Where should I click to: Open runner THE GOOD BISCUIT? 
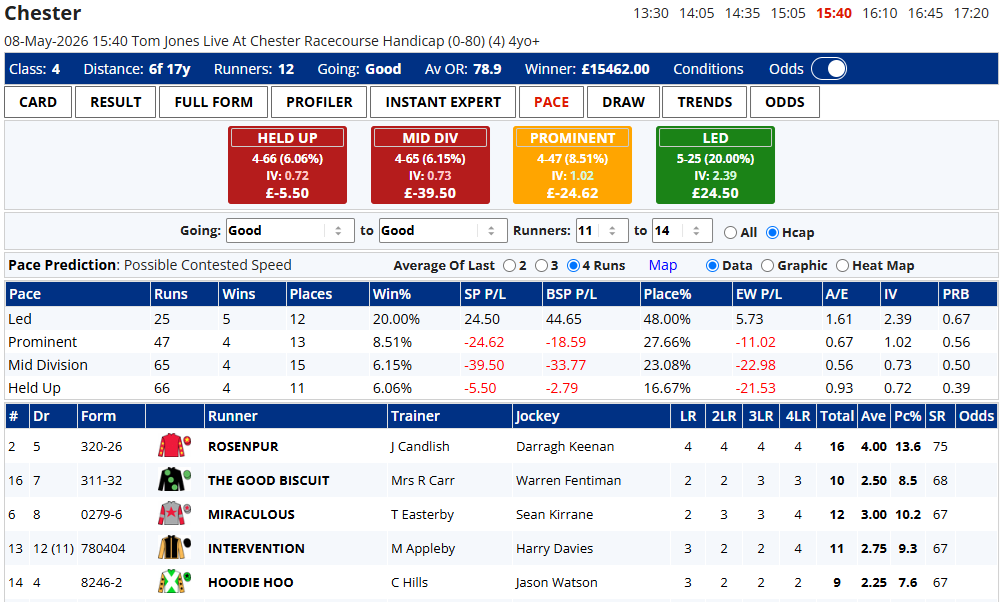(268, 480)
